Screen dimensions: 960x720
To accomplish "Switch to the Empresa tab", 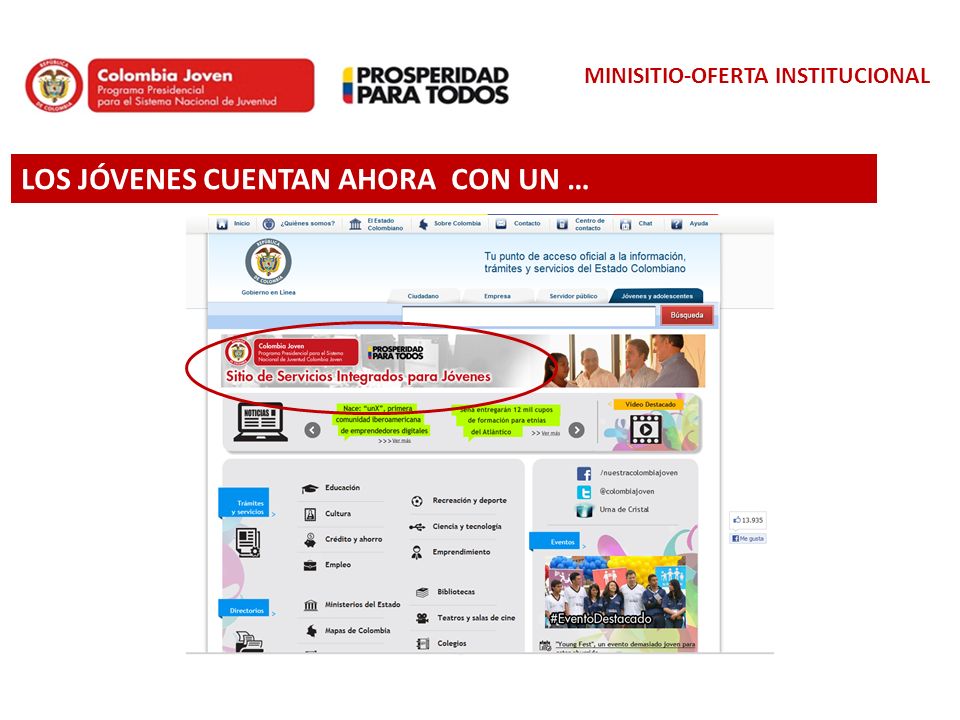I will (x=497, y=296).
